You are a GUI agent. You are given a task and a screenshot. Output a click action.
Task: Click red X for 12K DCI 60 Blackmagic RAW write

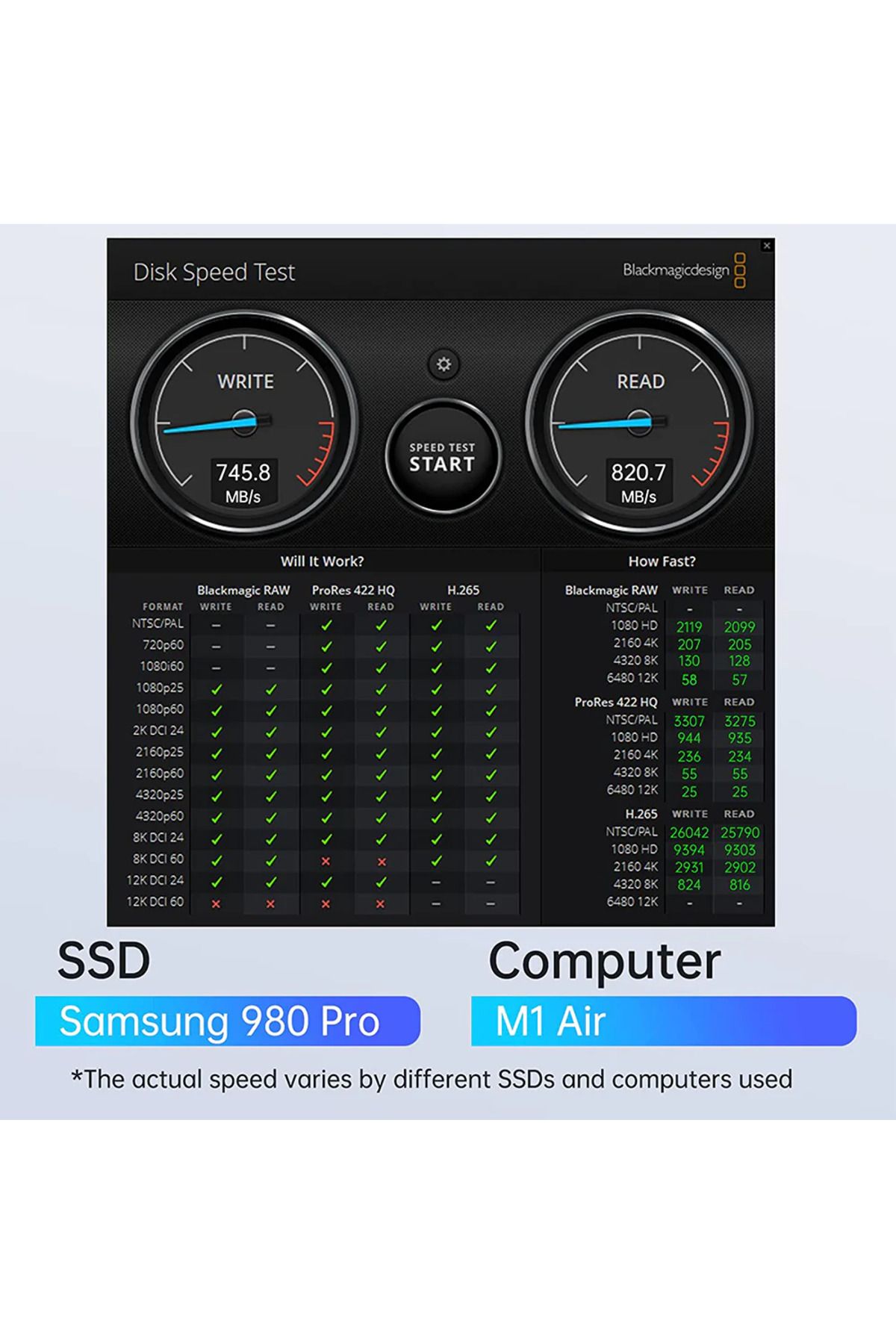click(x=216, y=903)
